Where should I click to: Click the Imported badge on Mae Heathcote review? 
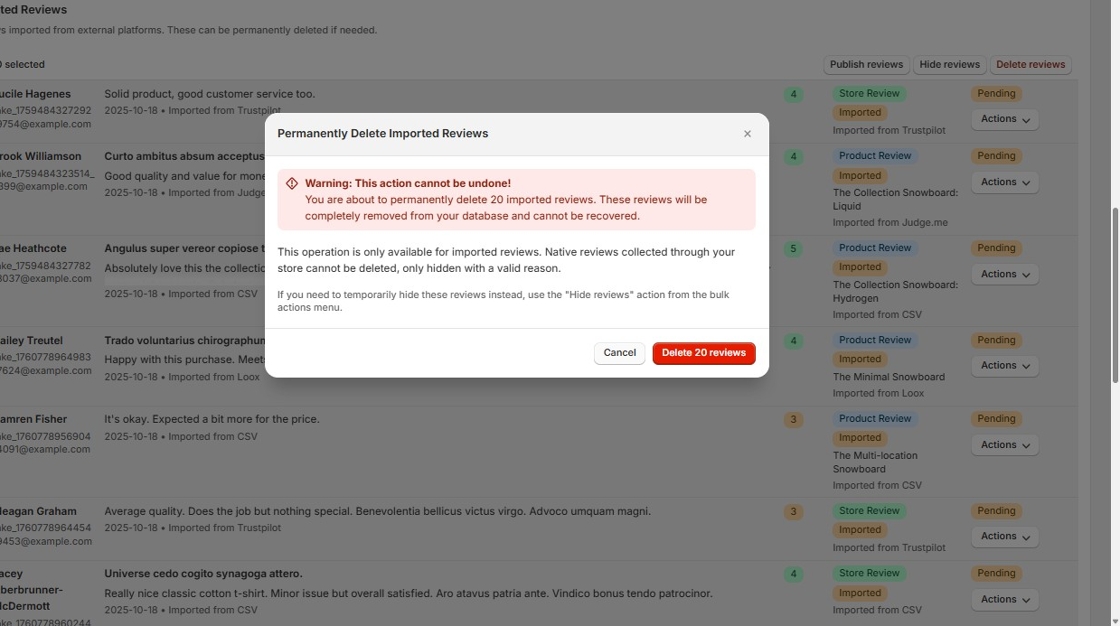tap(860, 267)
